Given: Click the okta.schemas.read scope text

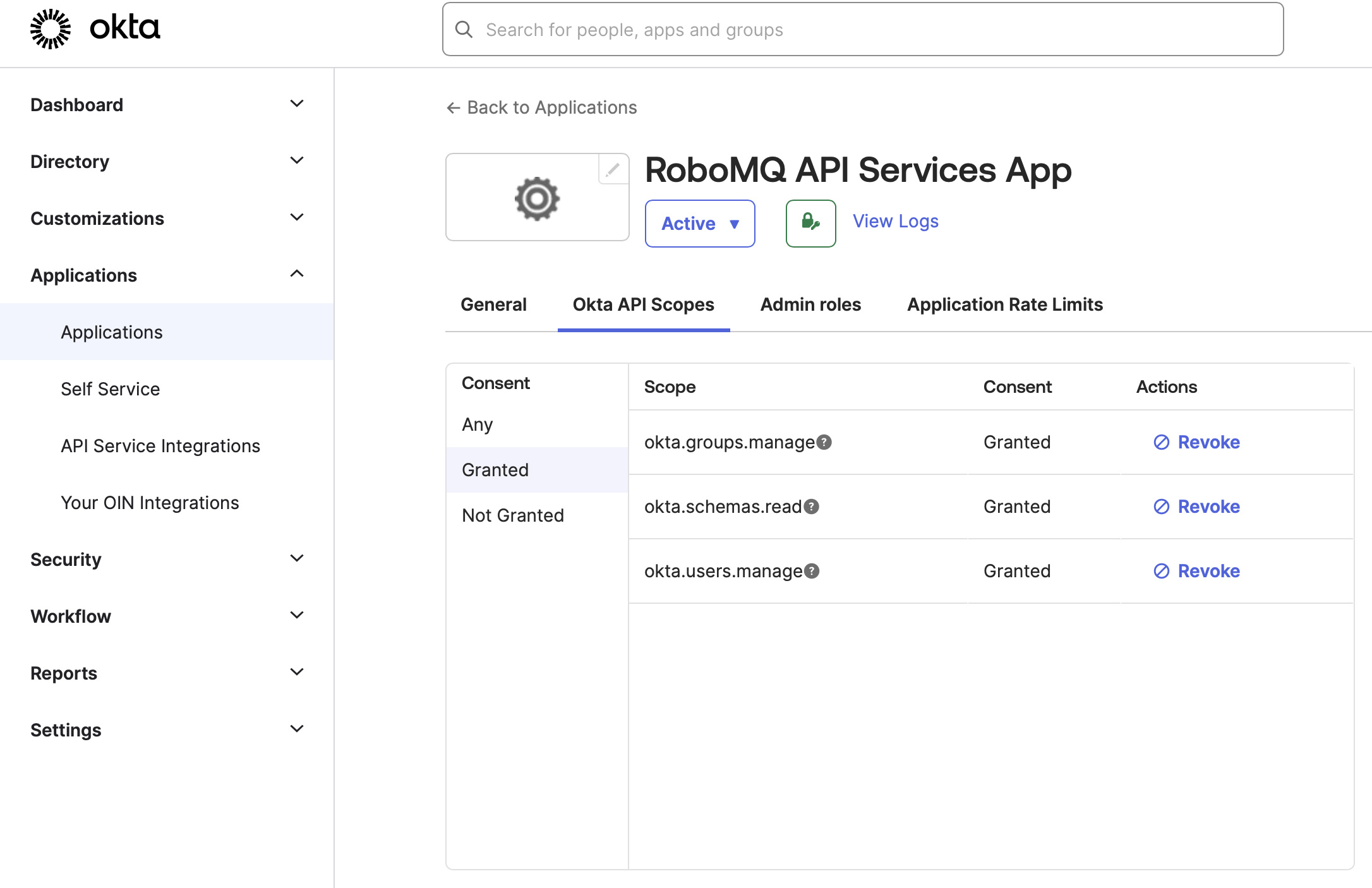Looking at the screenshot, I should 723,507.
